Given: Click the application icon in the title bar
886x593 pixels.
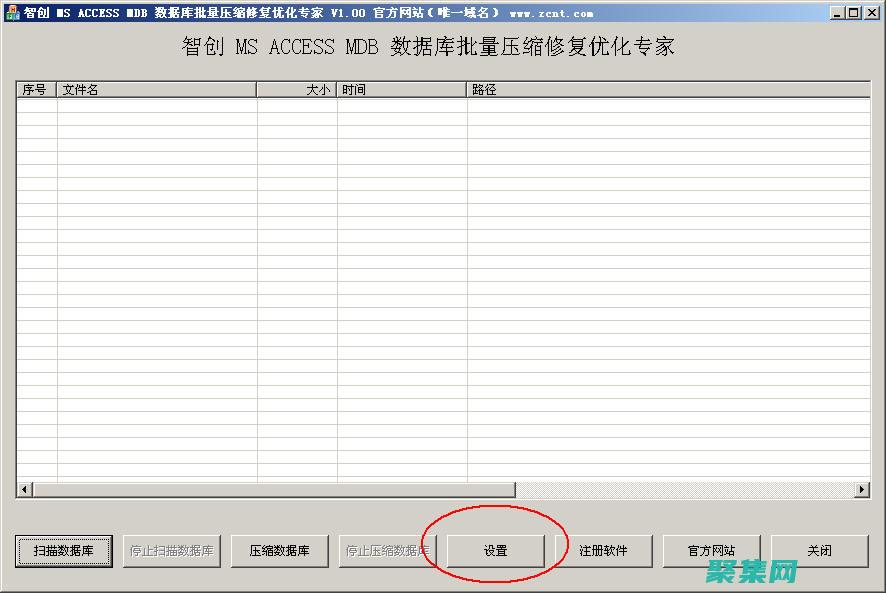Looking at the screenshot, I should pos(10,12).
